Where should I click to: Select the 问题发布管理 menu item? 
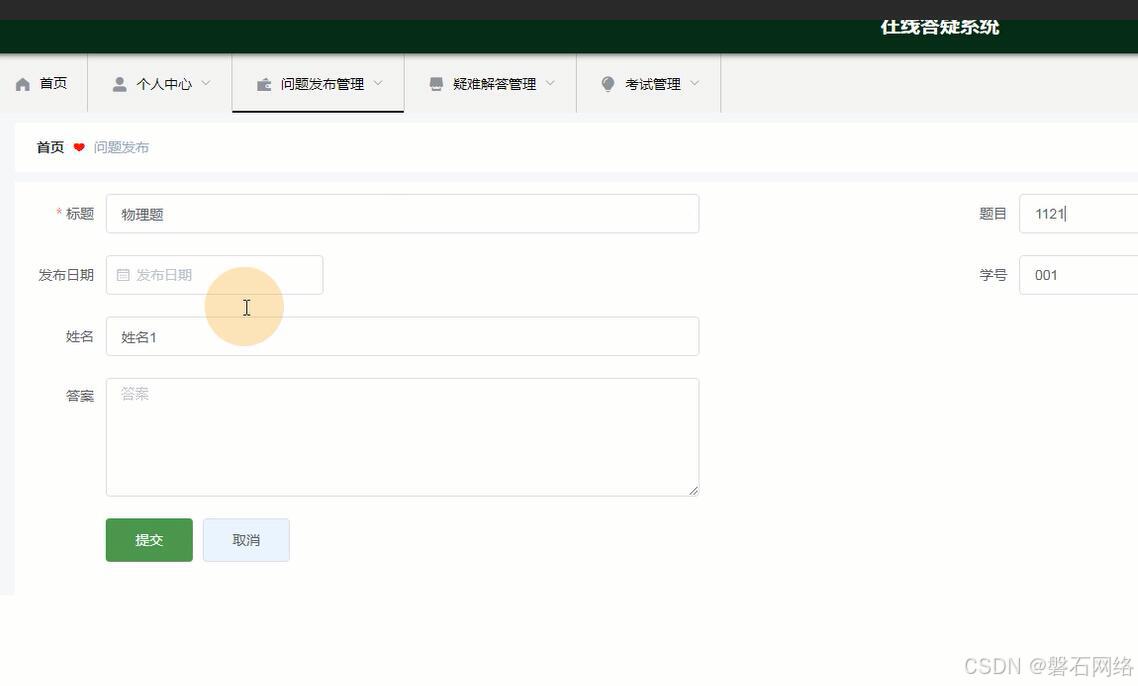317,83
